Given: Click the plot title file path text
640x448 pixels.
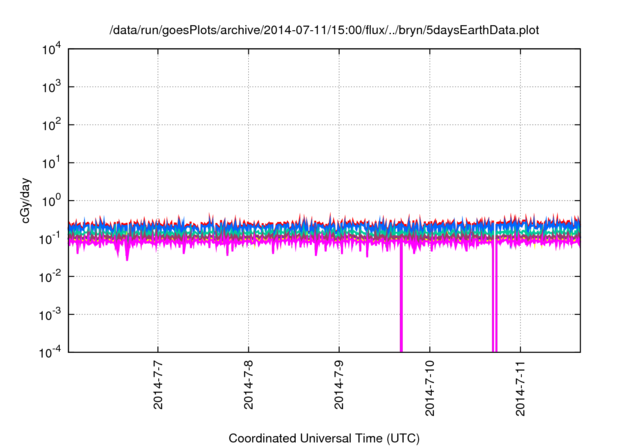Looking at the screenshot, I should 324,30.
